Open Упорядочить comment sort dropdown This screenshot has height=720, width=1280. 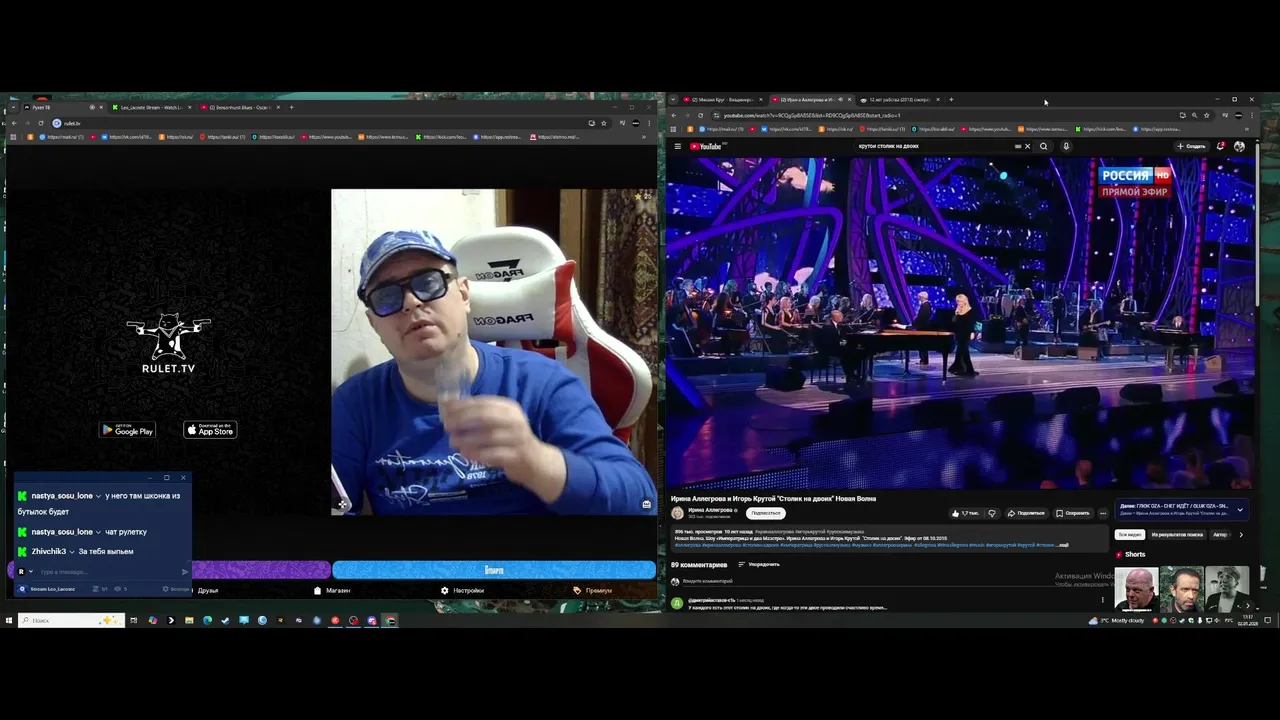tap(759, 564)
